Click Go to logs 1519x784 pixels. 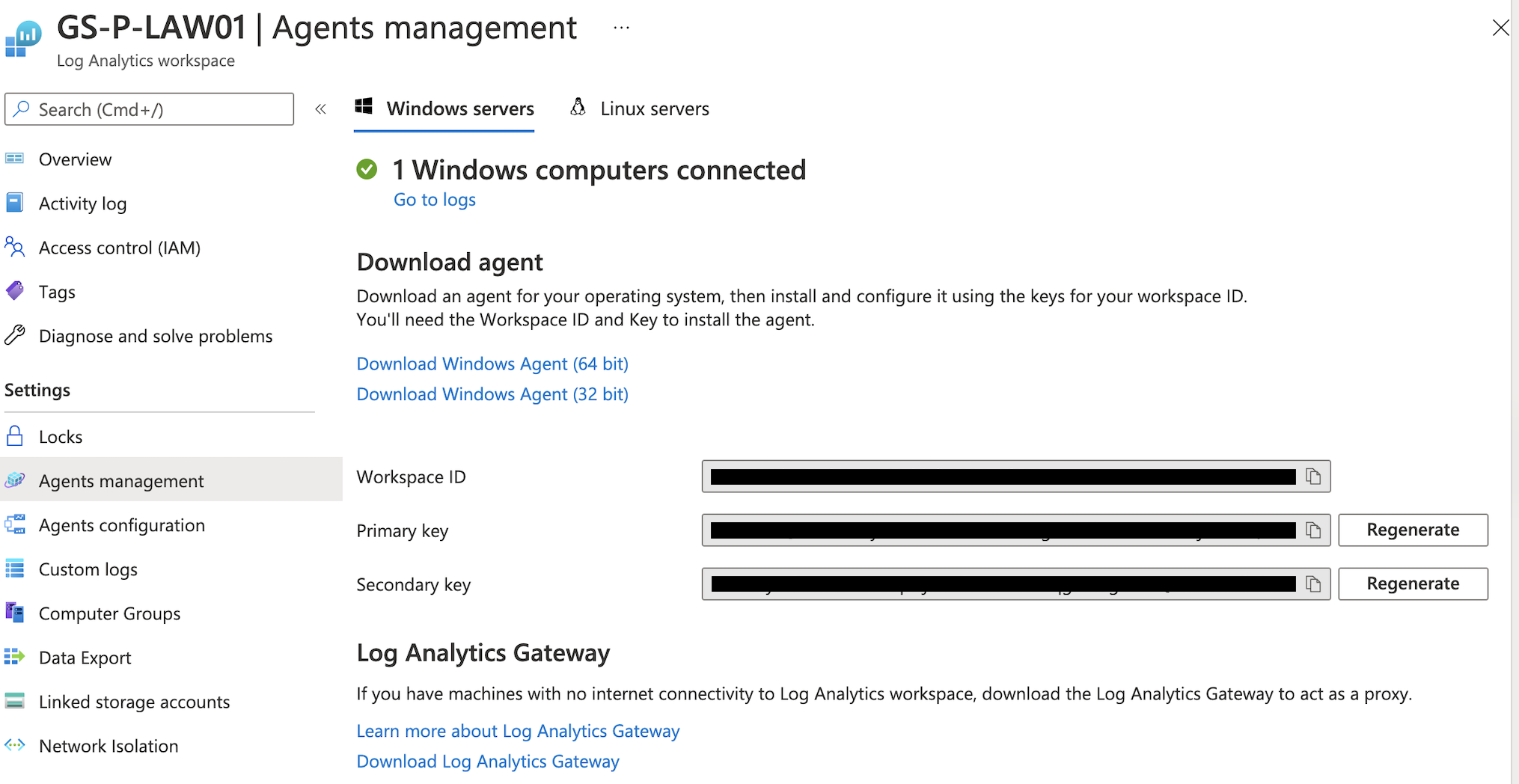coord(434,199)
